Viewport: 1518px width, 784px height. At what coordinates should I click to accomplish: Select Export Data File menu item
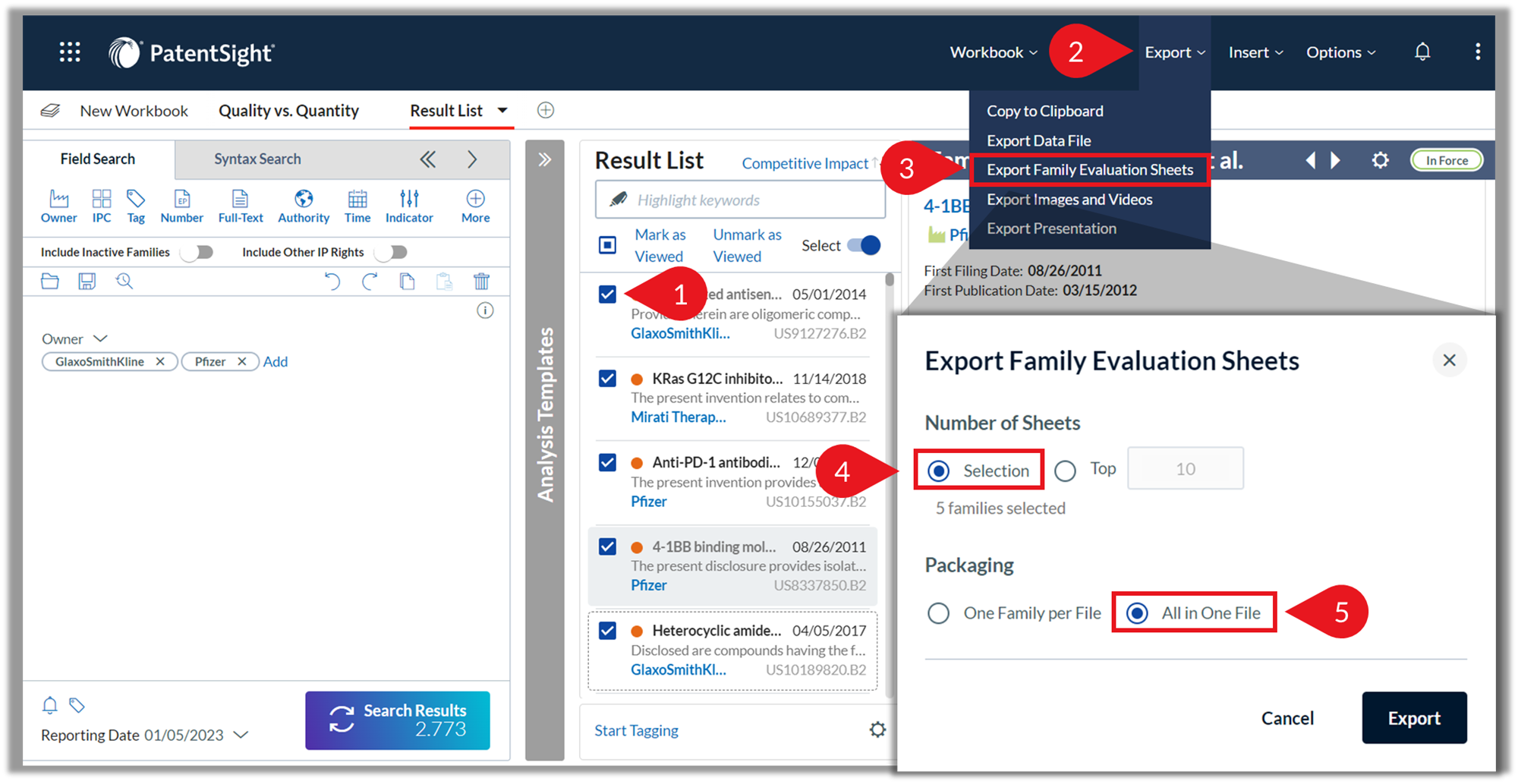pos(1038,140)
